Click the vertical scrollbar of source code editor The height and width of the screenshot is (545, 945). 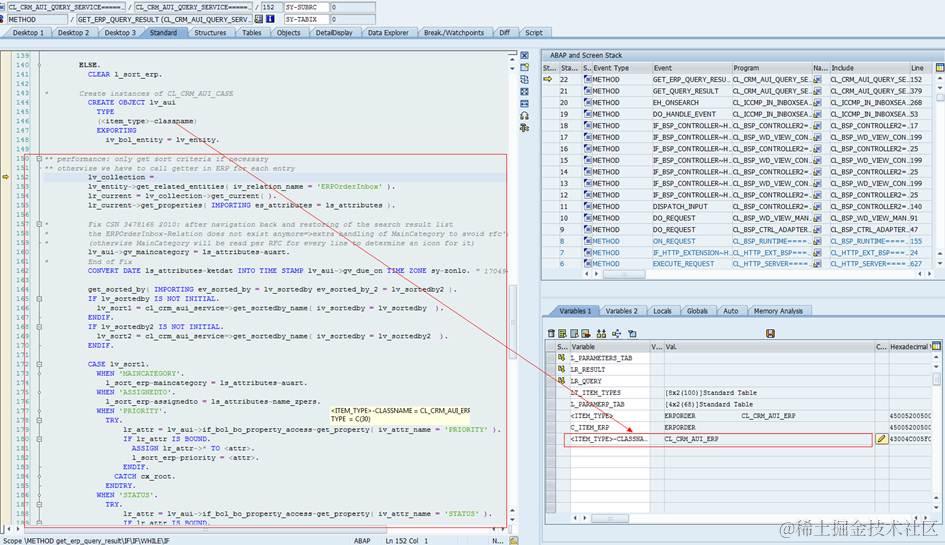513,323
